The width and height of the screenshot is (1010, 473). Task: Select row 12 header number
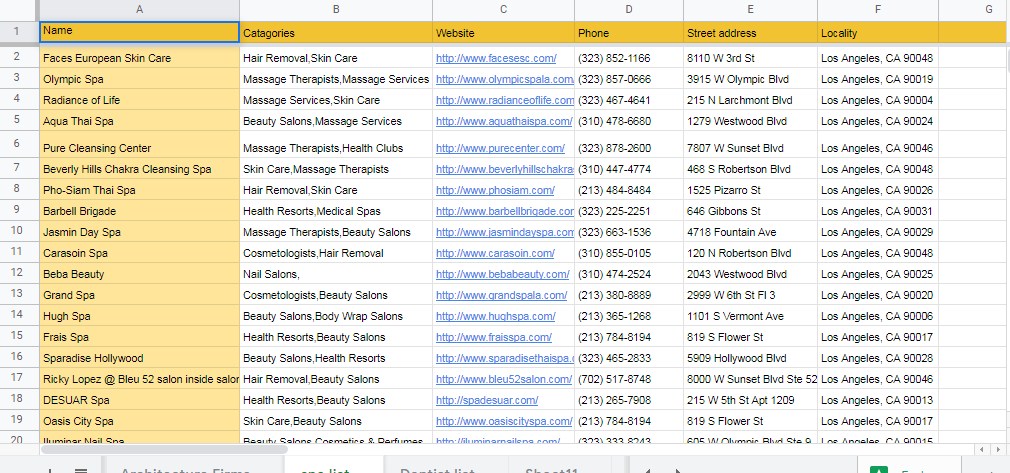tap(17, 273)
